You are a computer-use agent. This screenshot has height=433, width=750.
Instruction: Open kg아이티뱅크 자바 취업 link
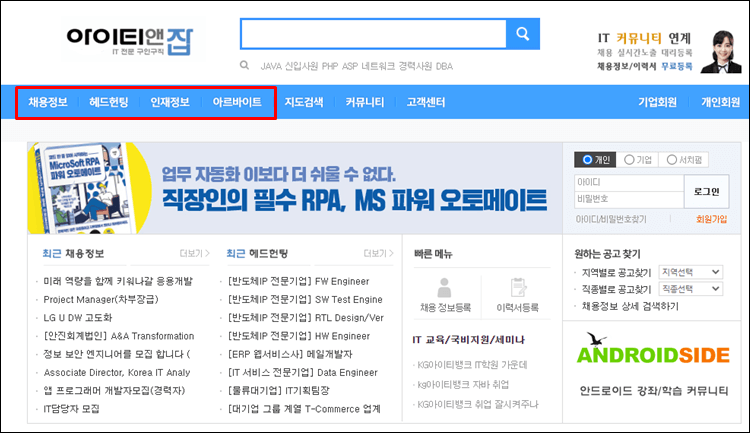click(463, 385)
